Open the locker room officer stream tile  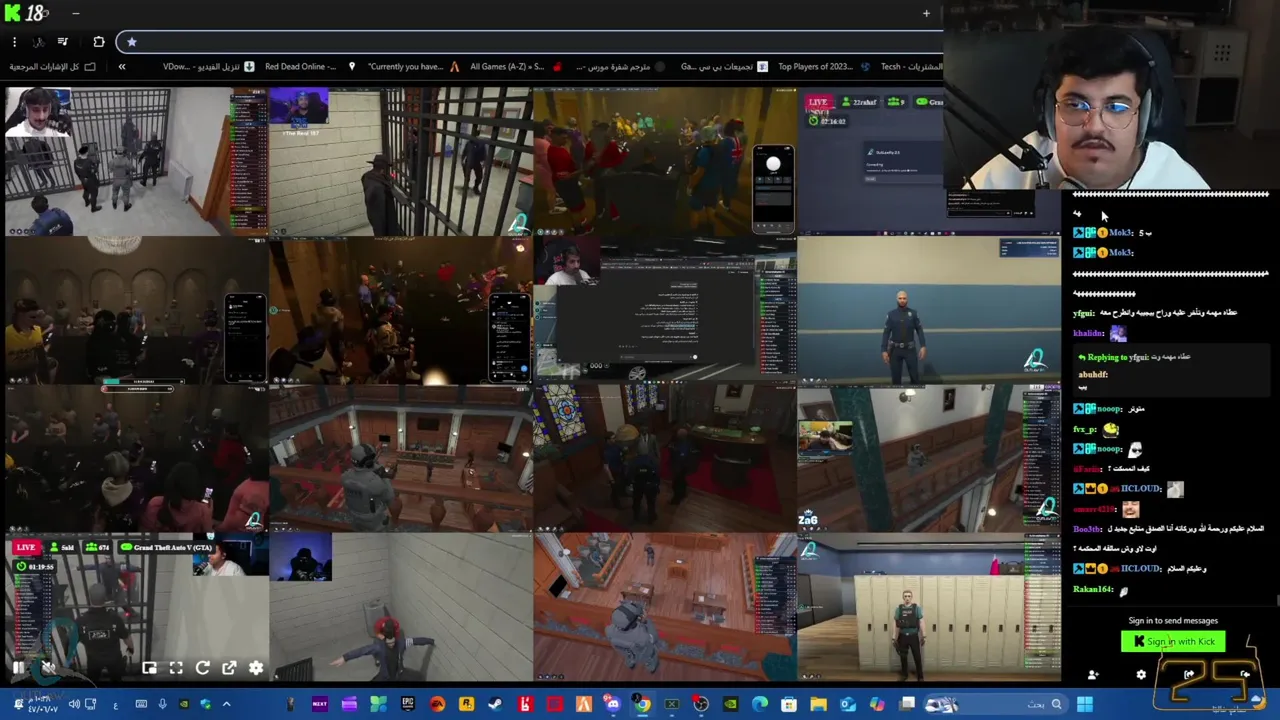[929, 607]
